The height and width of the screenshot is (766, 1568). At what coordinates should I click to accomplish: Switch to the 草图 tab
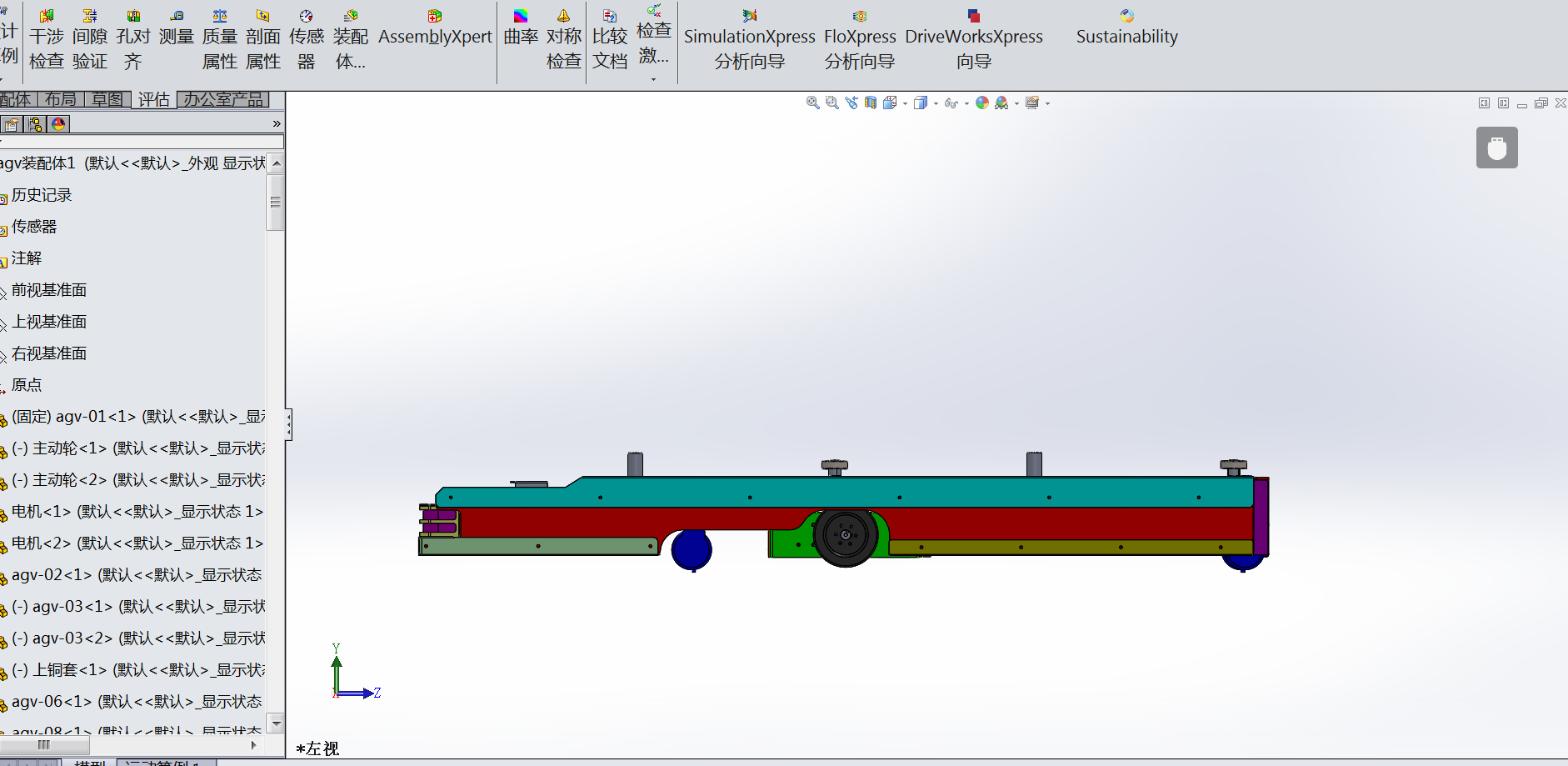pos(107,99)
